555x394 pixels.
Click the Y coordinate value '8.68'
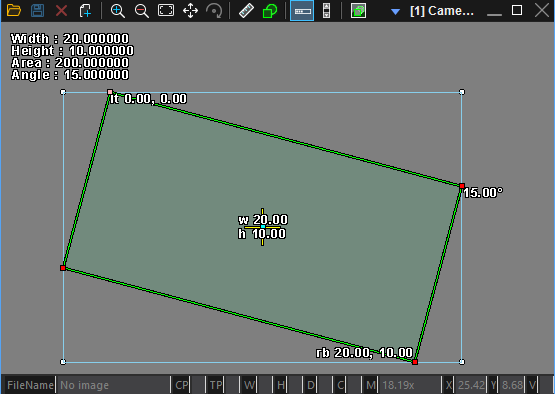[513, 385]
